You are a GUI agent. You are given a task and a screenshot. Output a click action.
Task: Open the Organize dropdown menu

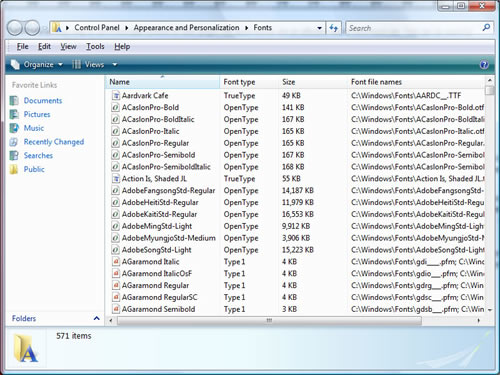(x=37, y=64)
